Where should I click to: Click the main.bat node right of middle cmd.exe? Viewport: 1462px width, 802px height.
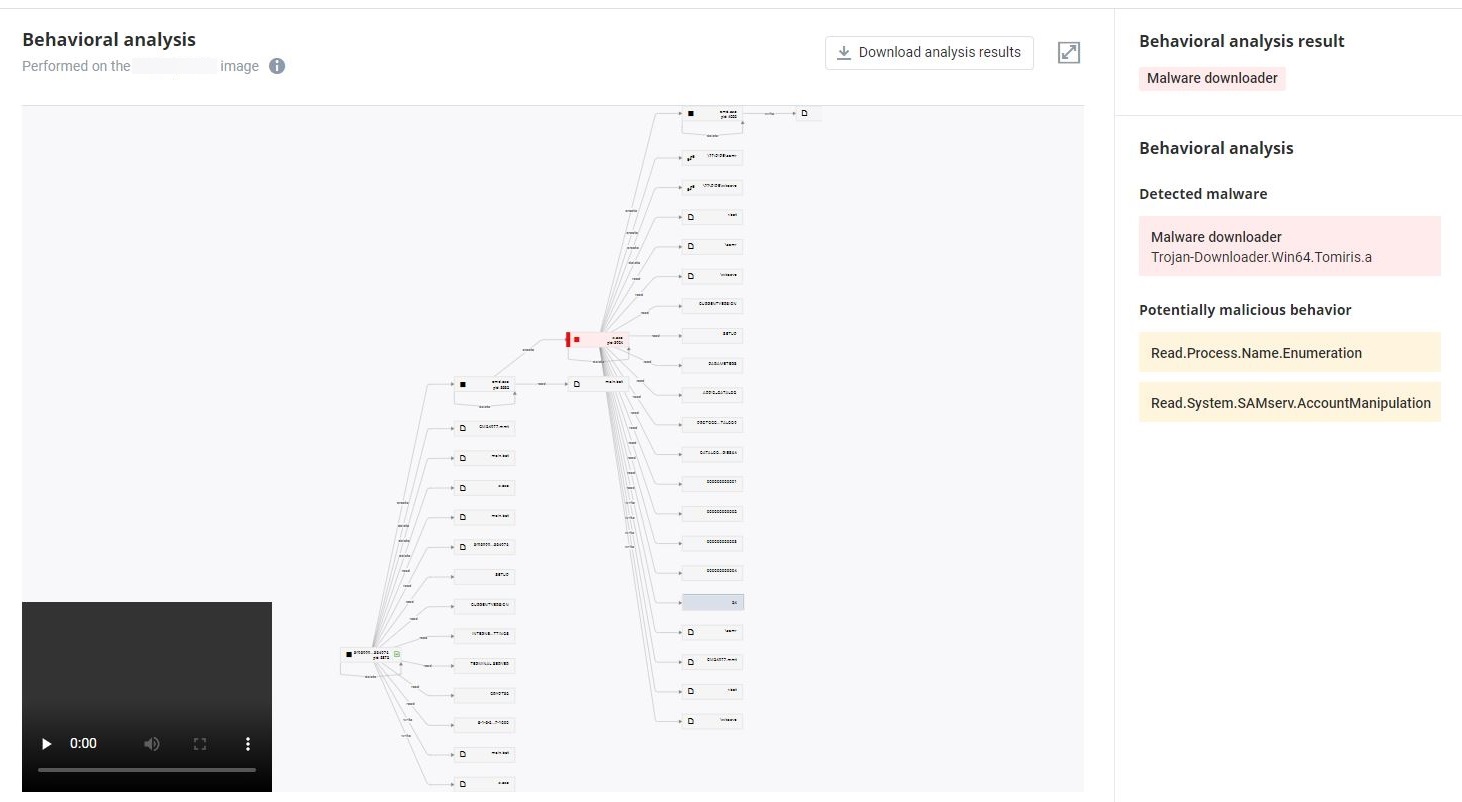[598, 383]
